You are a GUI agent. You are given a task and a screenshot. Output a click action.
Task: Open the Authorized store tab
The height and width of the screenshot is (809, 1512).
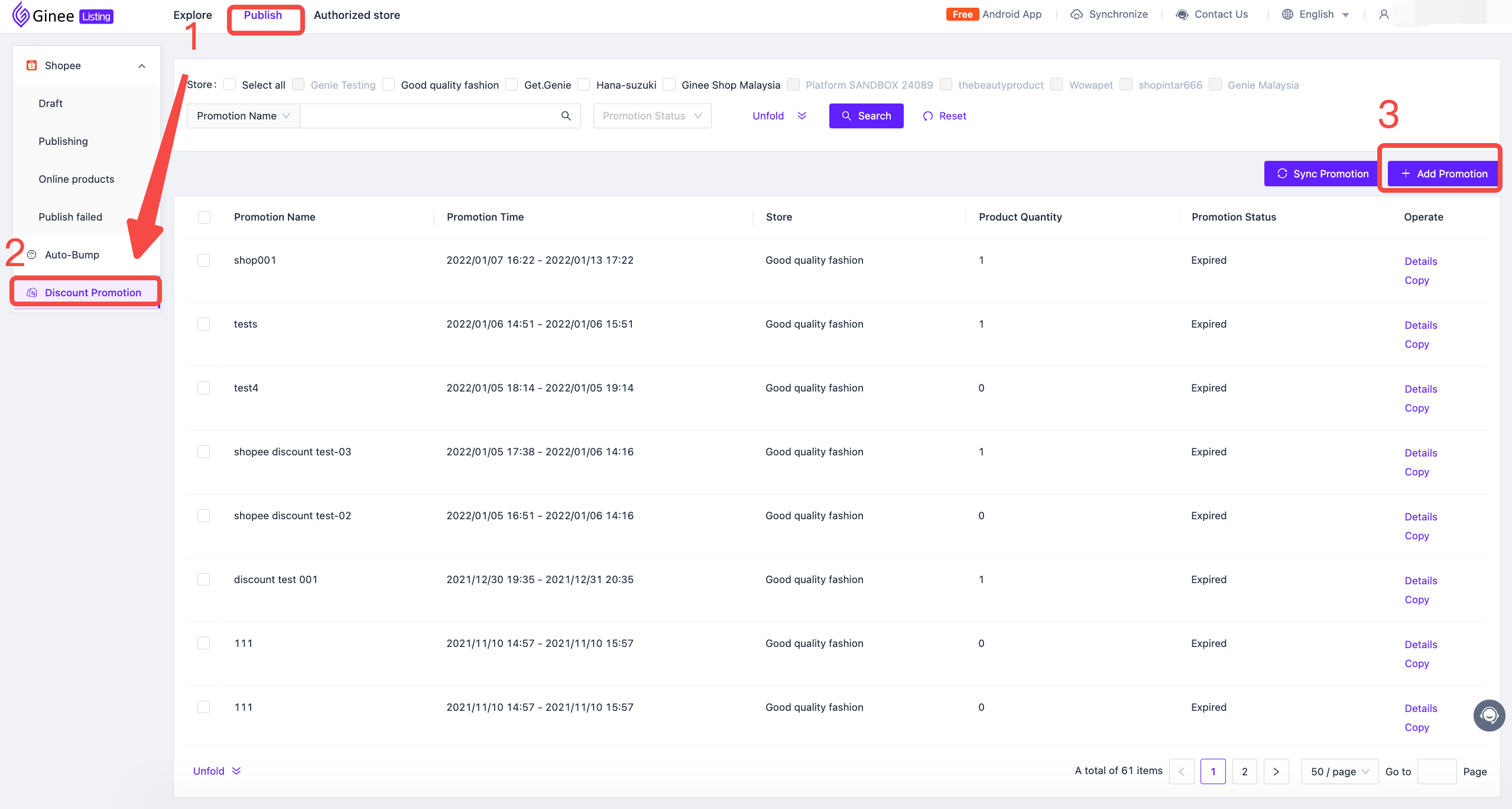(x=357, y=15)
